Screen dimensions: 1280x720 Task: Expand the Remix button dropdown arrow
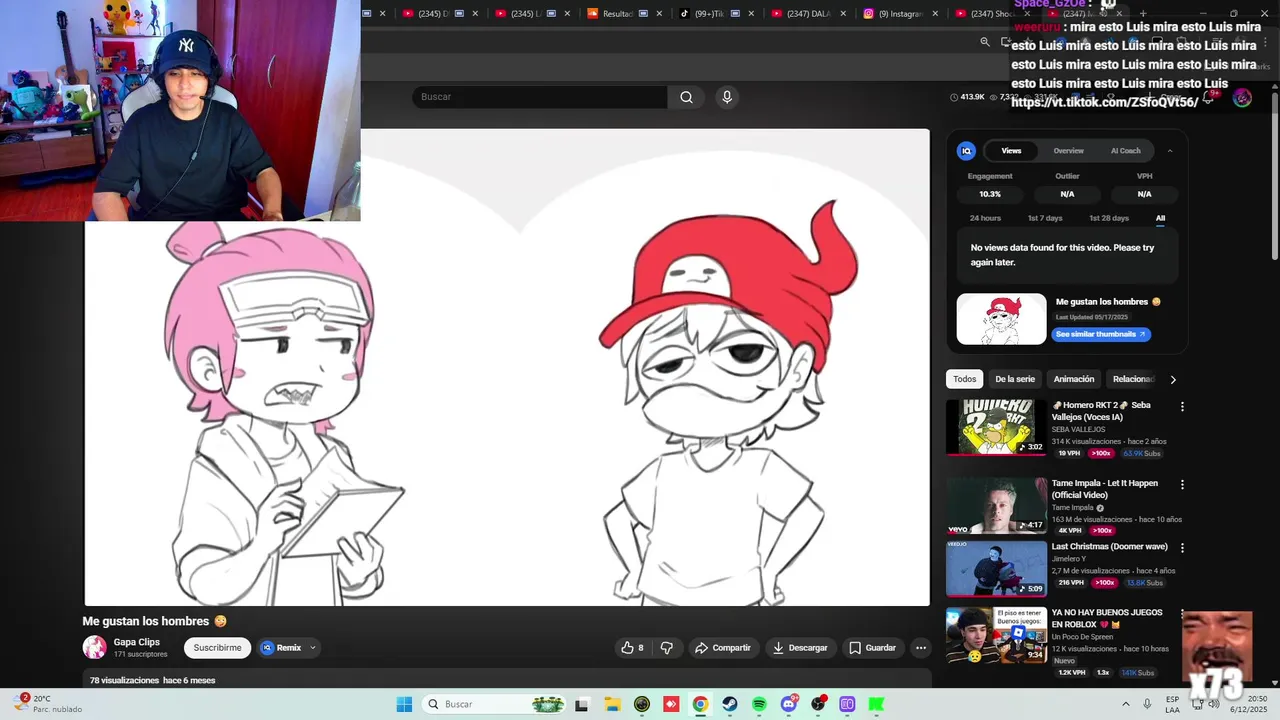[312, 648]
